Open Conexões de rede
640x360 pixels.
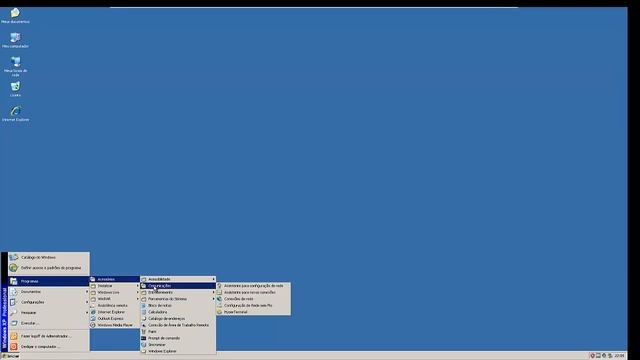(253, 299)
